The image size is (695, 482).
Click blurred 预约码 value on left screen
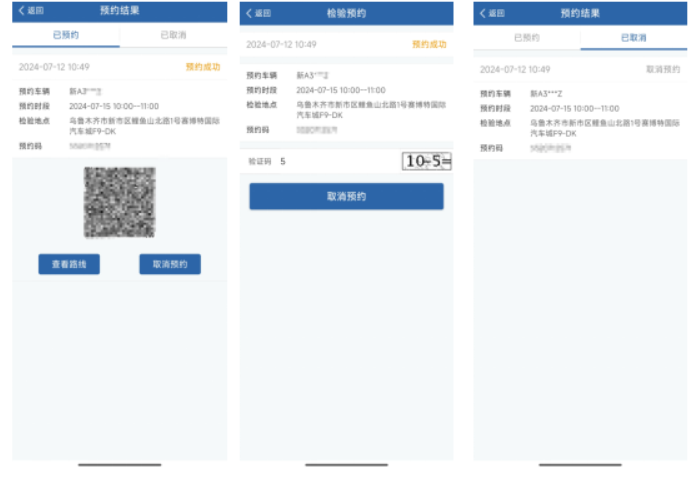[x=90, y=146]
